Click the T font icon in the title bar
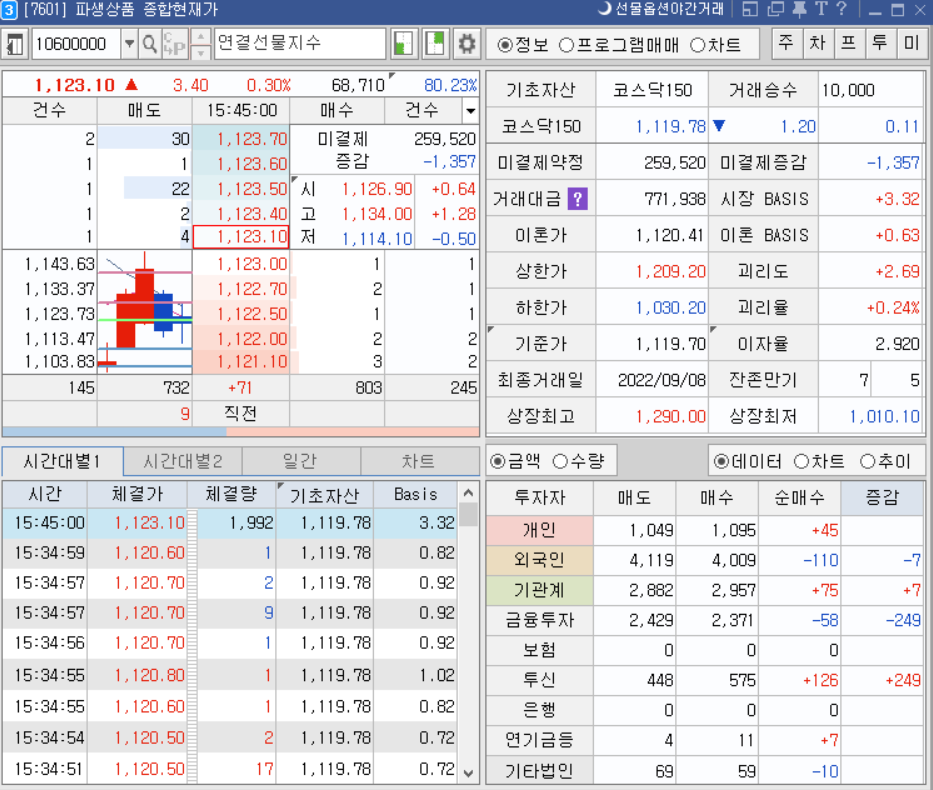 (821, 8)
